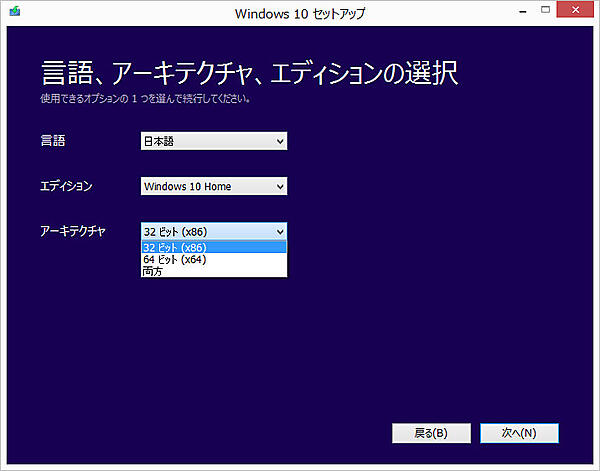This screenshot has height=471, width=600.
Task: Open the 言語 dropdown showing 日本語
Action: pyautogui.click(x=214, y=141)
